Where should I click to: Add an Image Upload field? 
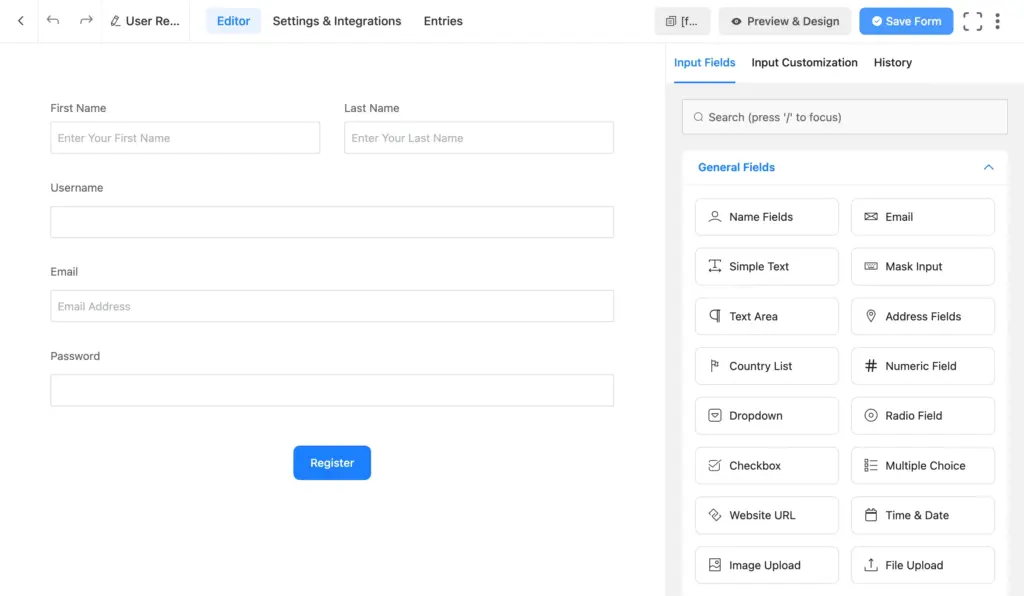[x=766, y=565]
